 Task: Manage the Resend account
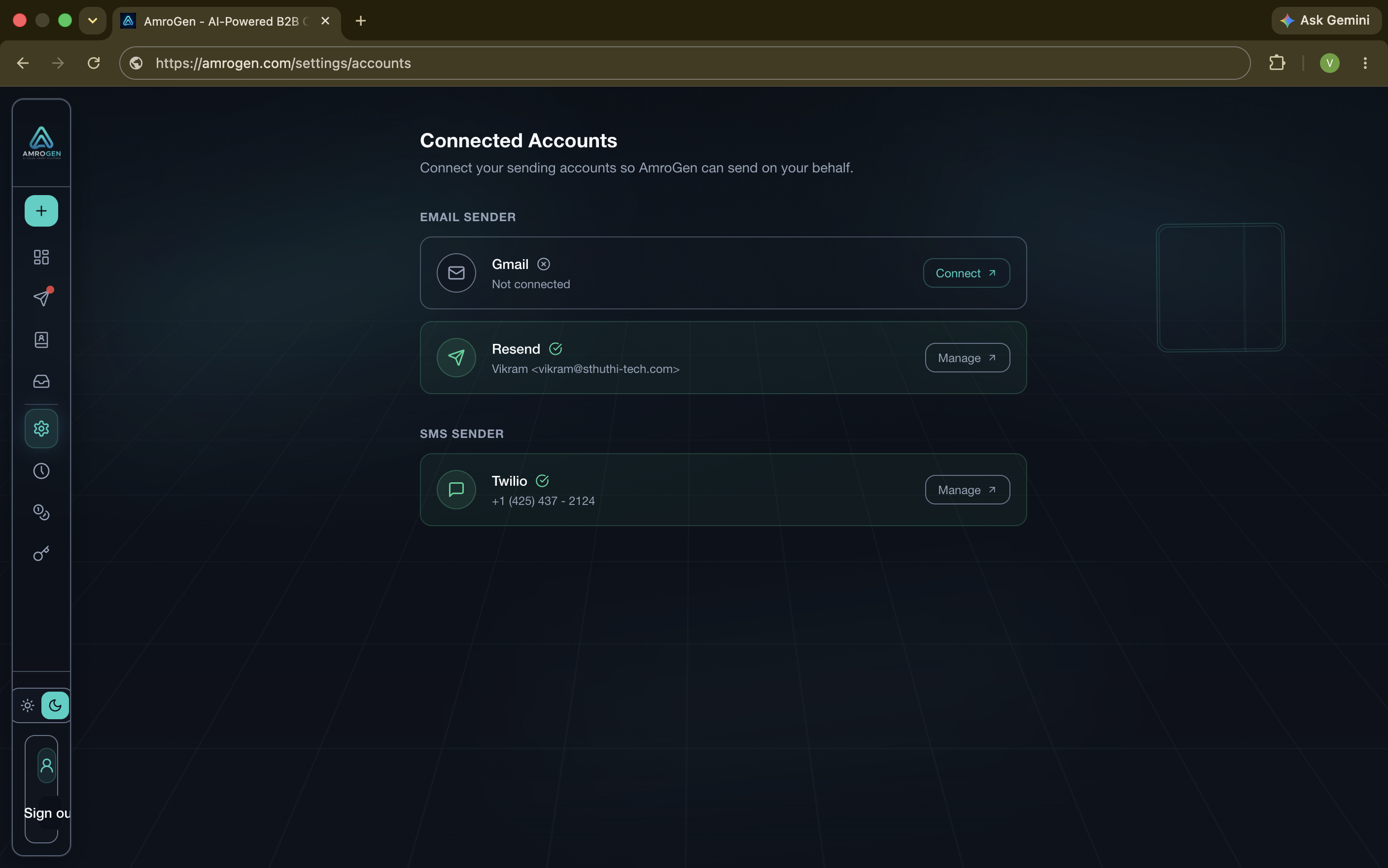click(967, 358)
